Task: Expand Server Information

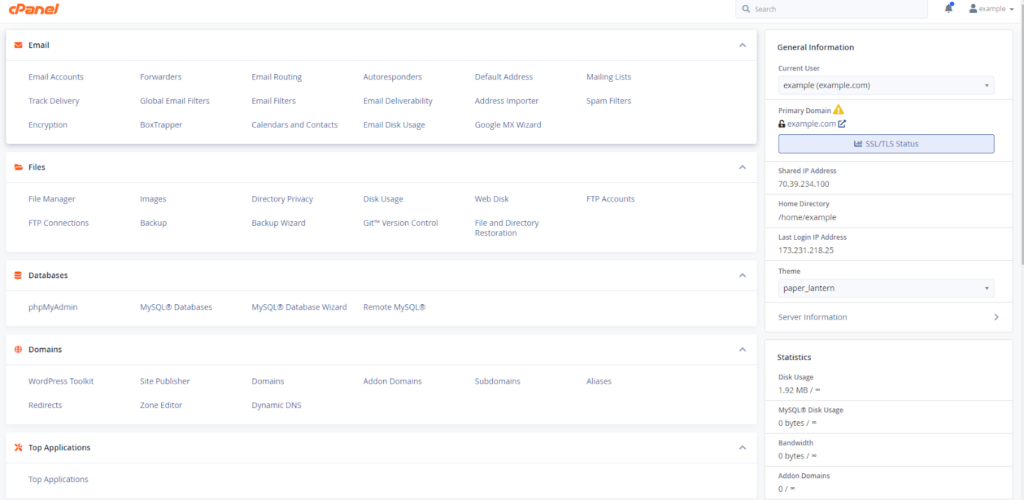Action: tap(886, 317)
